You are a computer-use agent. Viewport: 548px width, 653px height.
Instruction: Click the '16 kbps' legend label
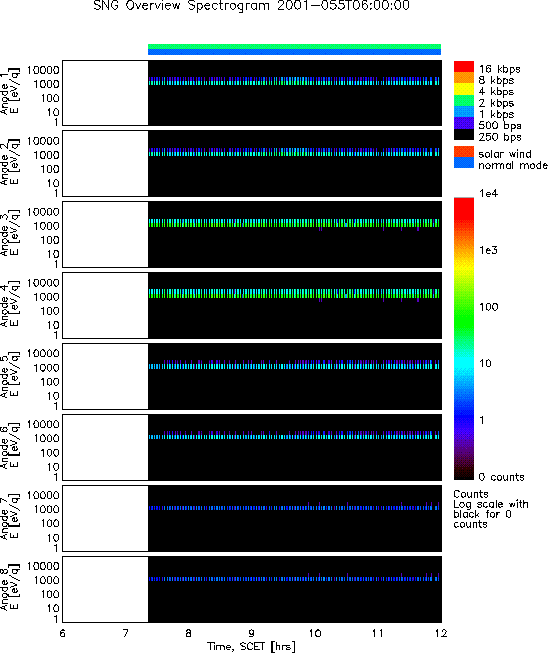(499, 69)
